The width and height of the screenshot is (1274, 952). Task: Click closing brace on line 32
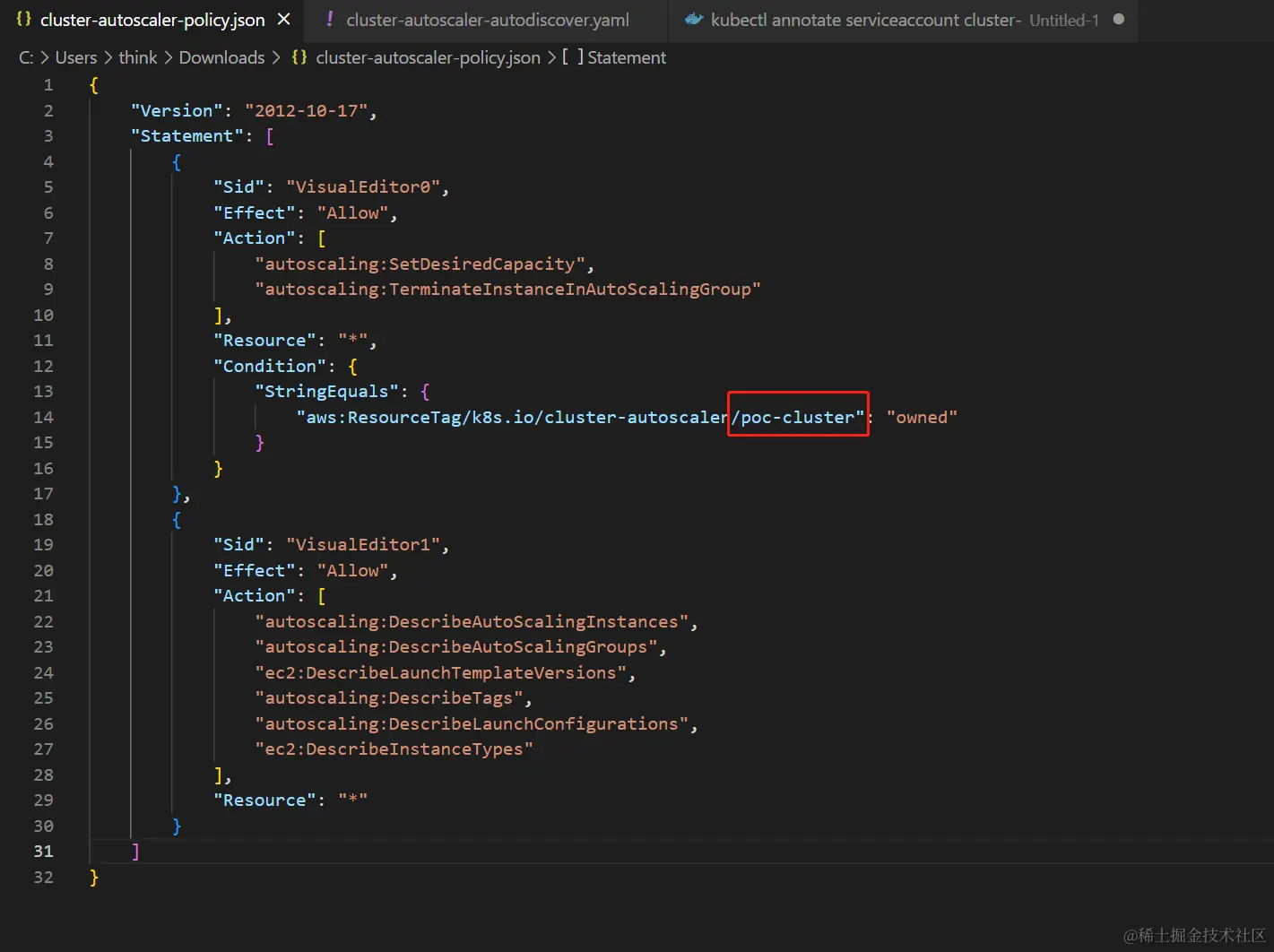pyautogui.click(x=94, y=878)
